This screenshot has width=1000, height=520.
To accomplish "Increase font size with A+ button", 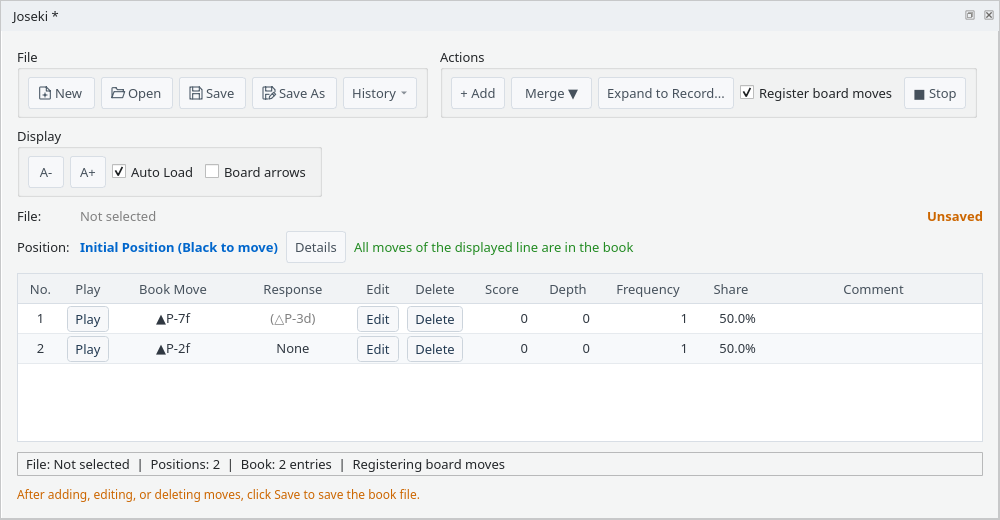I will tap(87, 172).
